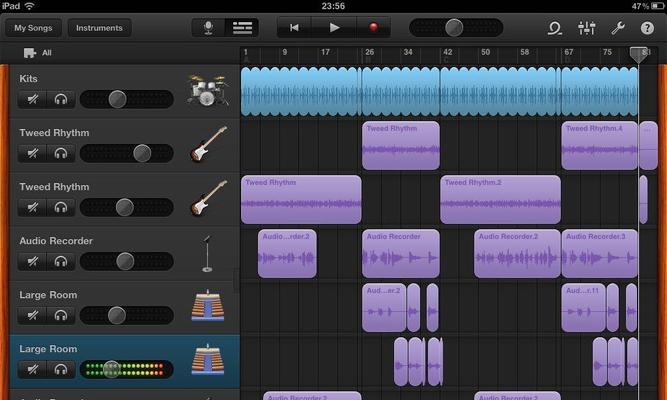This screenshot has width=667, height=400.
Task: Select the Audio Recorder.2 region at bar 50
Action: 517,254
